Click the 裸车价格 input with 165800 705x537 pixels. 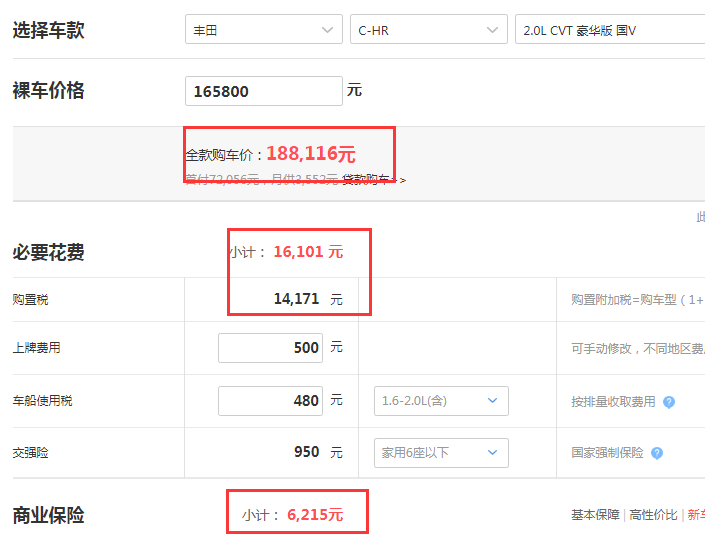[x=264, y=91]
